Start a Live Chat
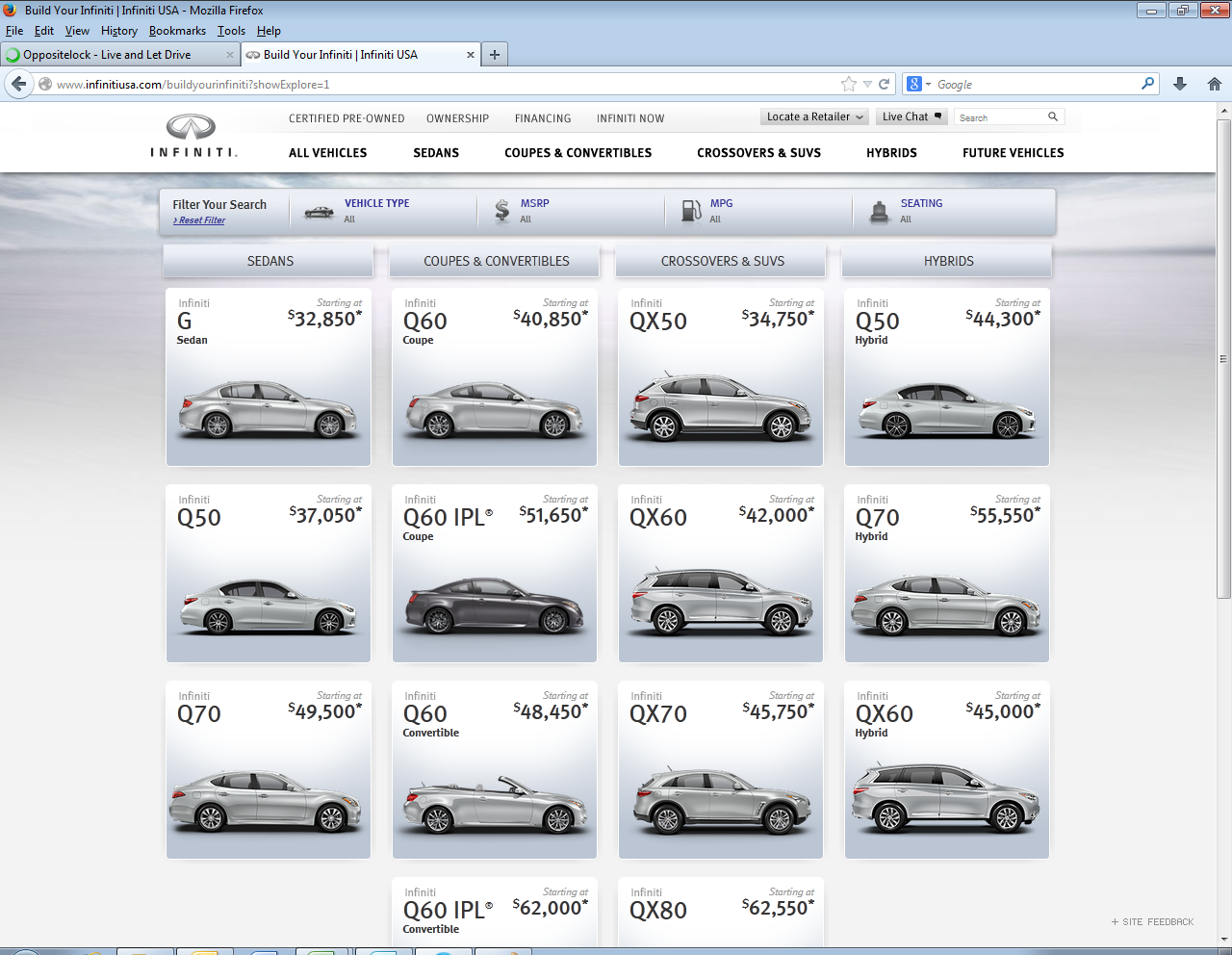This screenshot has width=1232, height=955. pos(911,116)
